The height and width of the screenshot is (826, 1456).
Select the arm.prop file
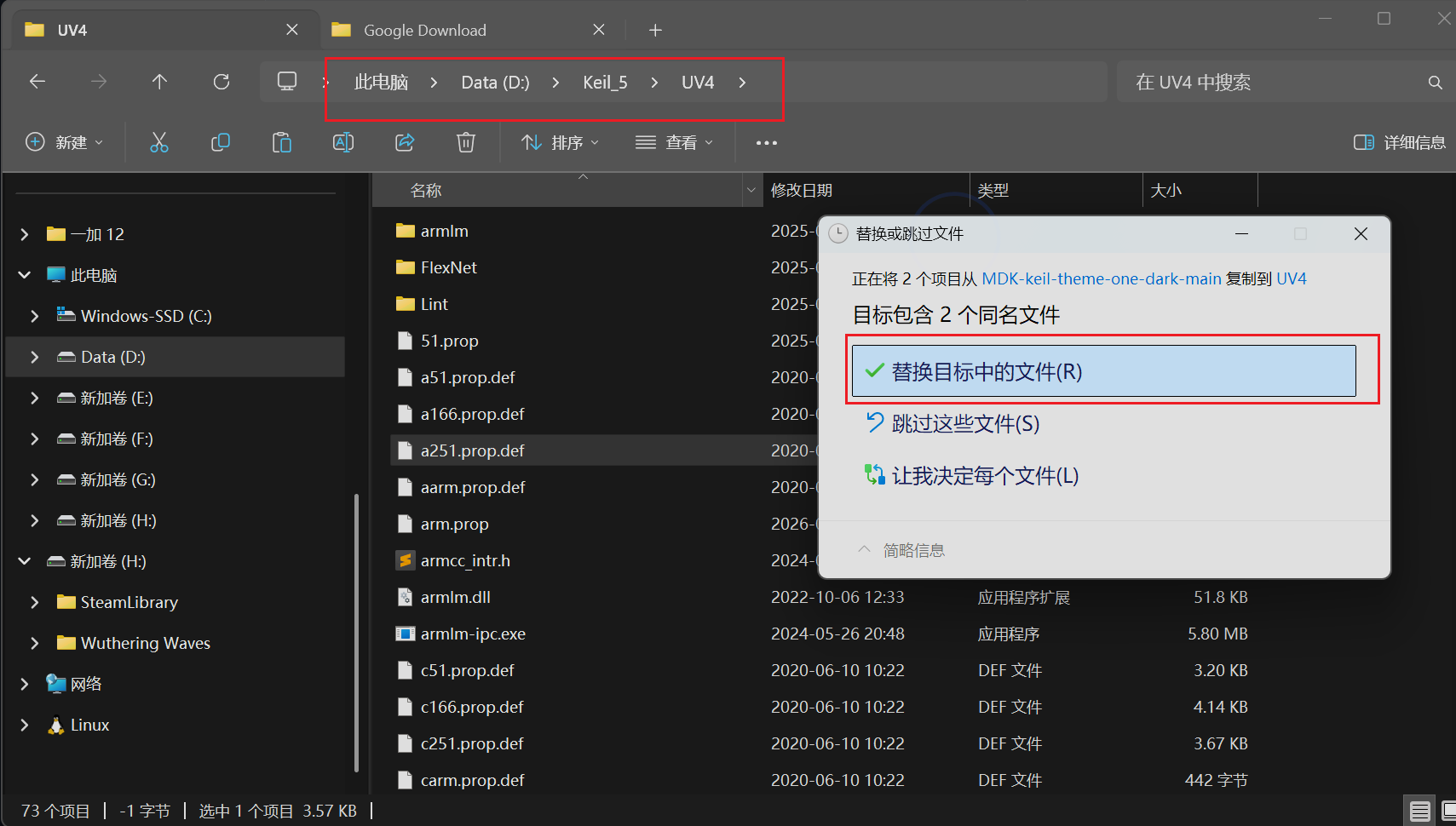click(x=454, y=524)
